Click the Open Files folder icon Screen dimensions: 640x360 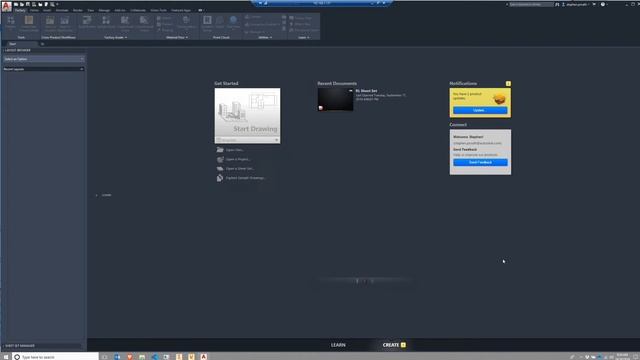220,150
